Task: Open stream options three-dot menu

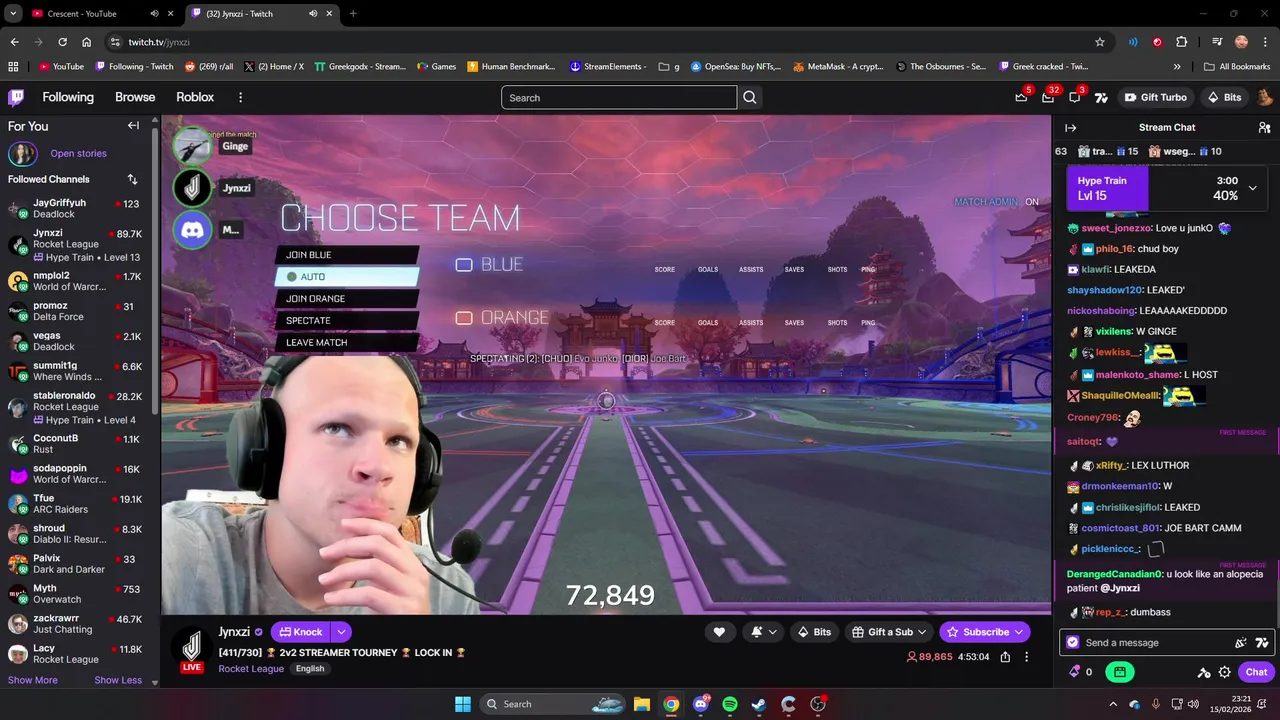Action: (x=1027, y=657)
